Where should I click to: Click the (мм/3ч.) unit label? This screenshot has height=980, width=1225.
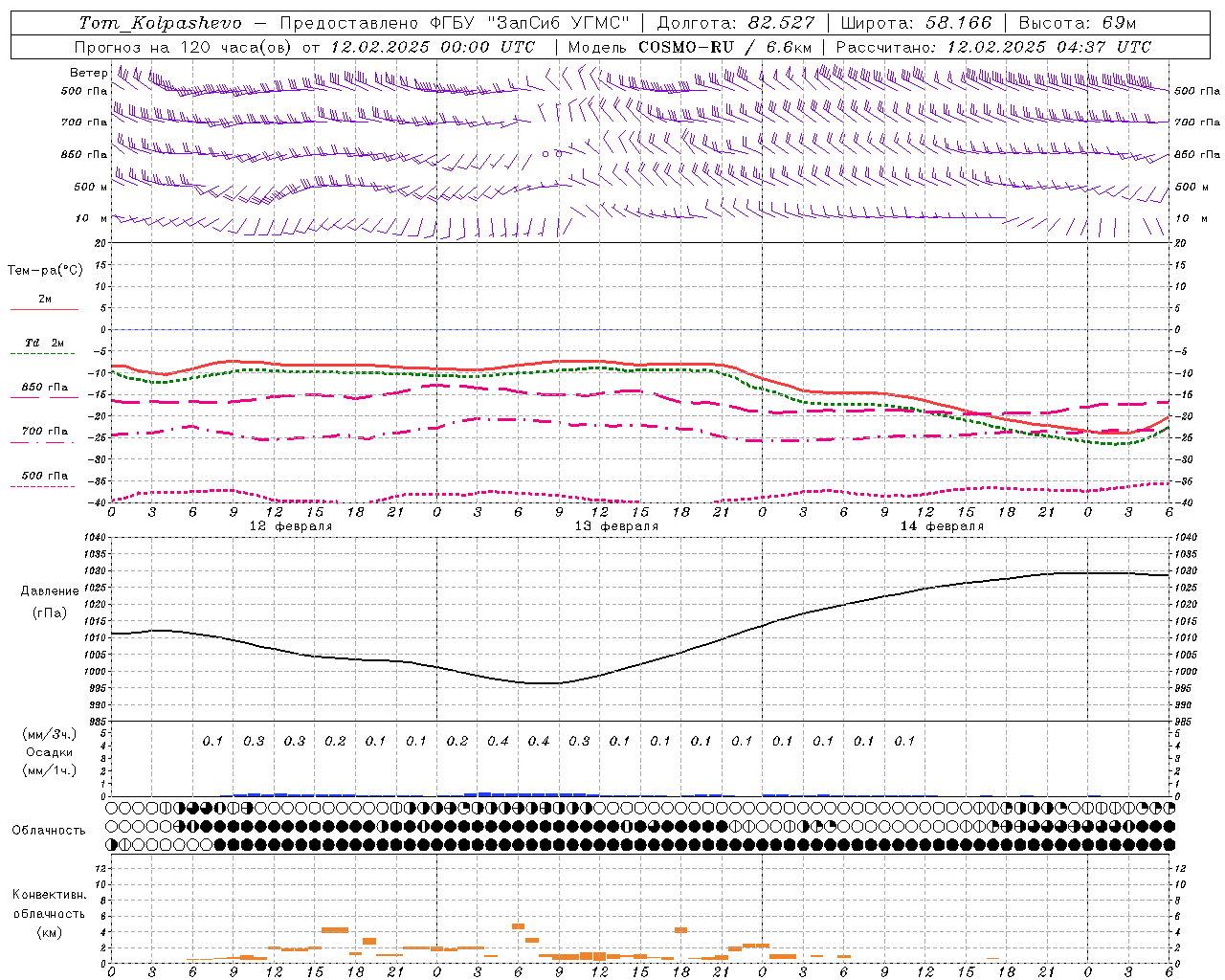click(x=50, y=734)
